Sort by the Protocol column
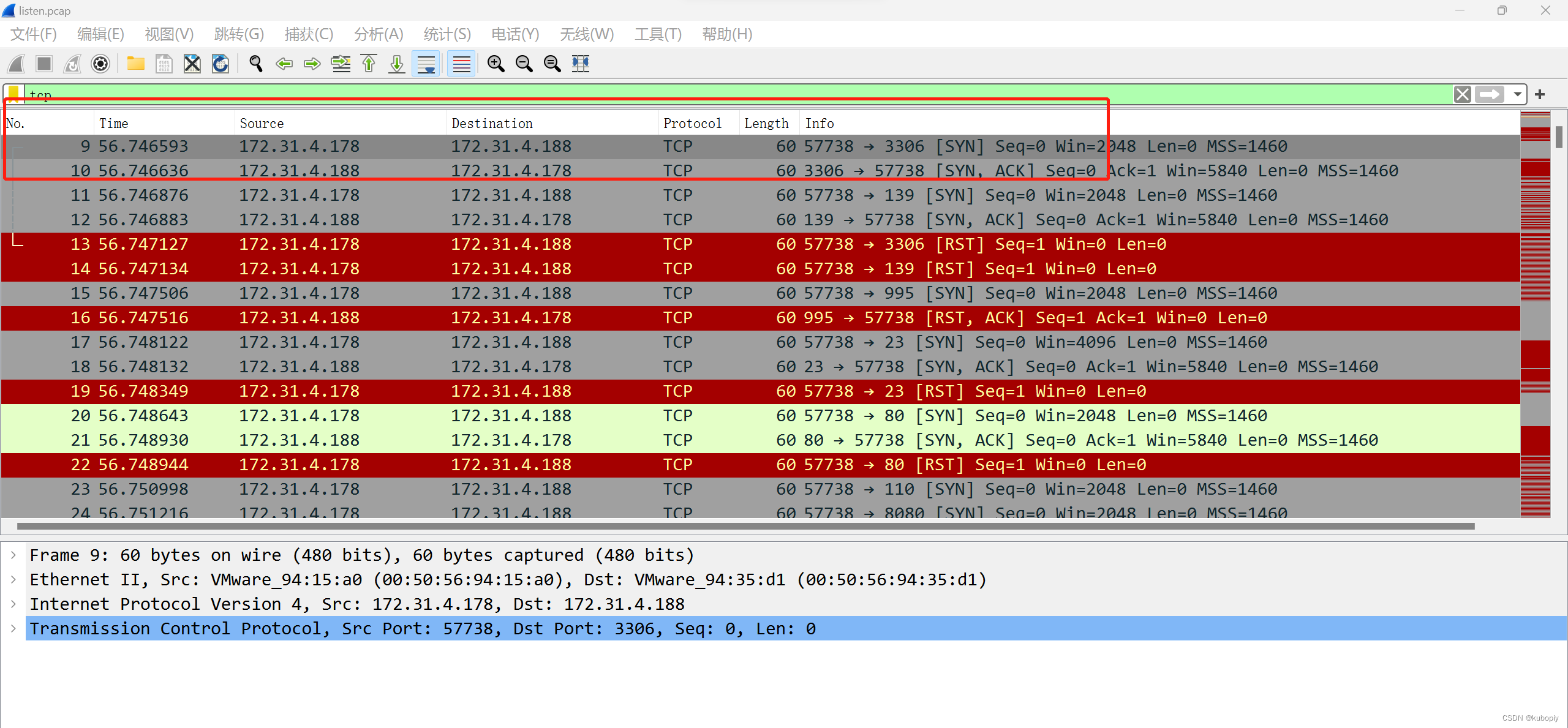 tap(699, 123)
